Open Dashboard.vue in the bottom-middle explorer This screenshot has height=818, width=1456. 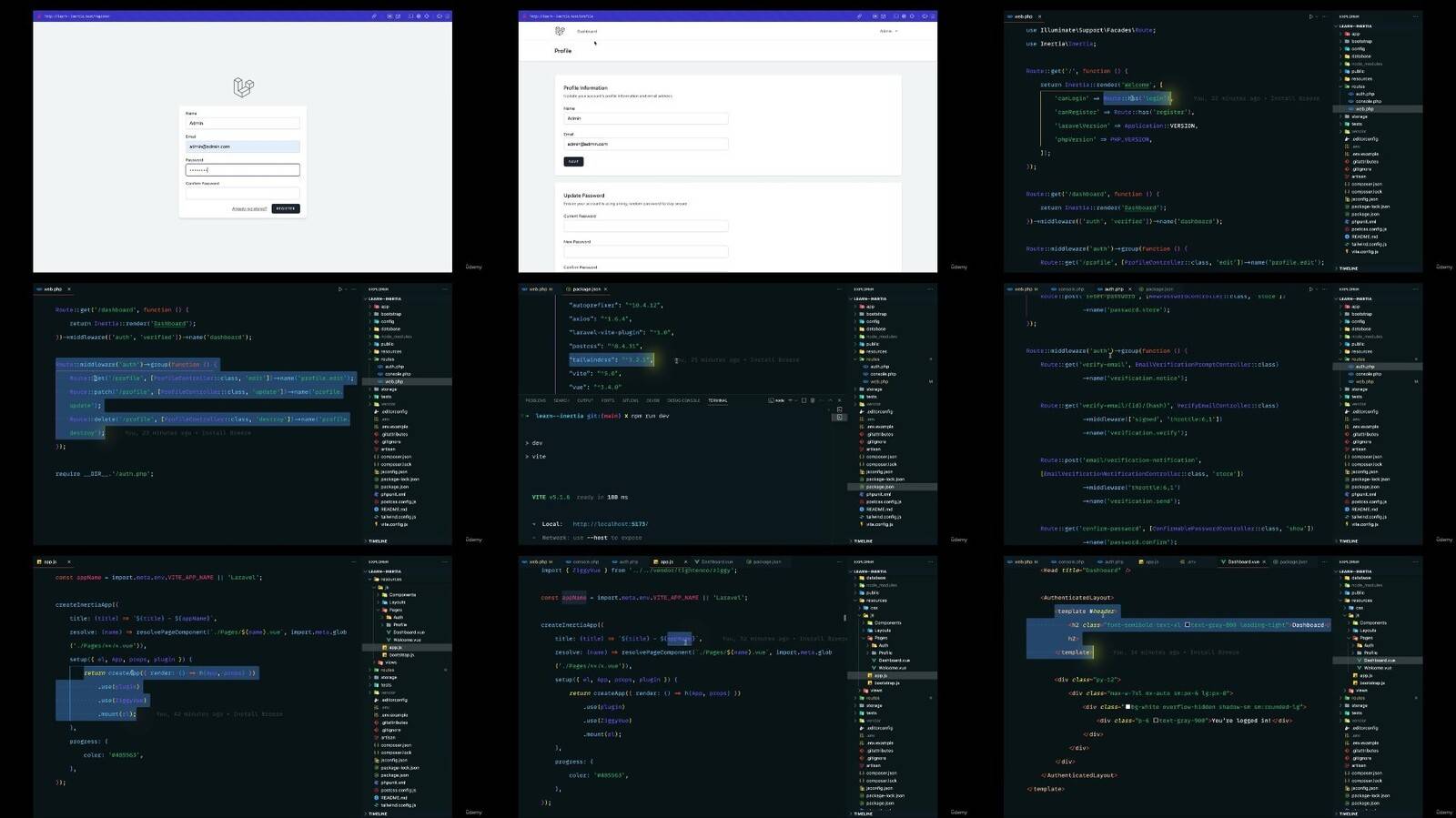894,661
